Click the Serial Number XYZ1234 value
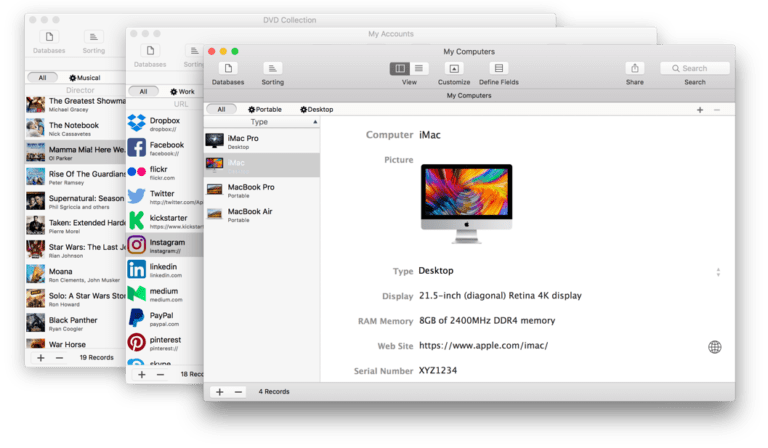The image size is (768, 448). (437, 371)
